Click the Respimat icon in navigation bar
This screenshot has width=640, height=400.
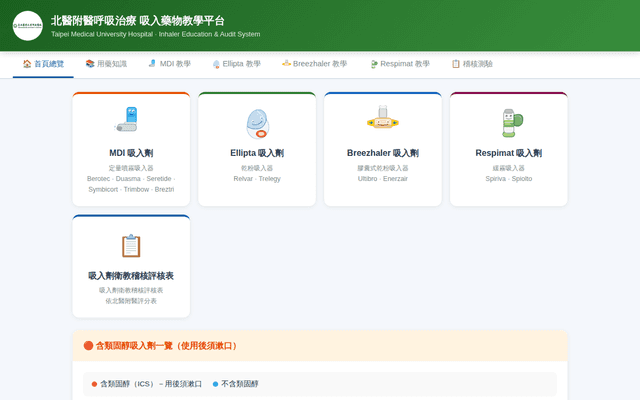374,64
